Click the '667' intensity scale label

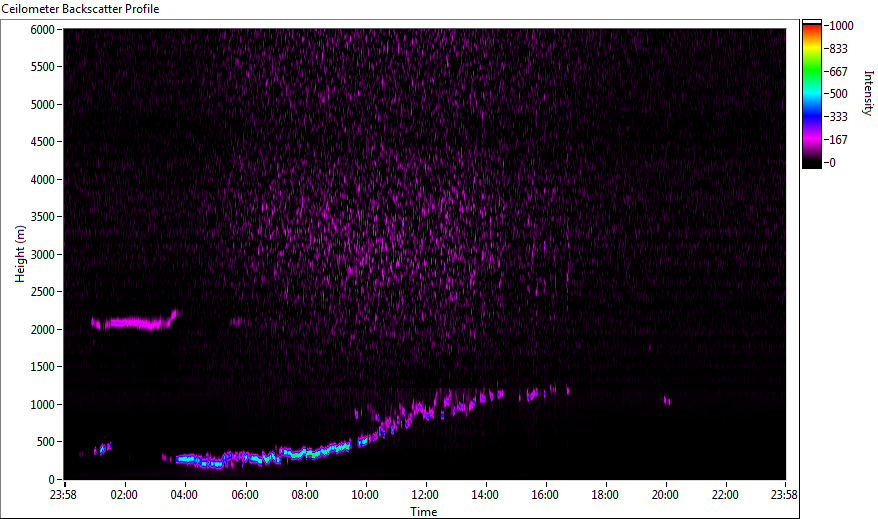click(x=838, y=72)
